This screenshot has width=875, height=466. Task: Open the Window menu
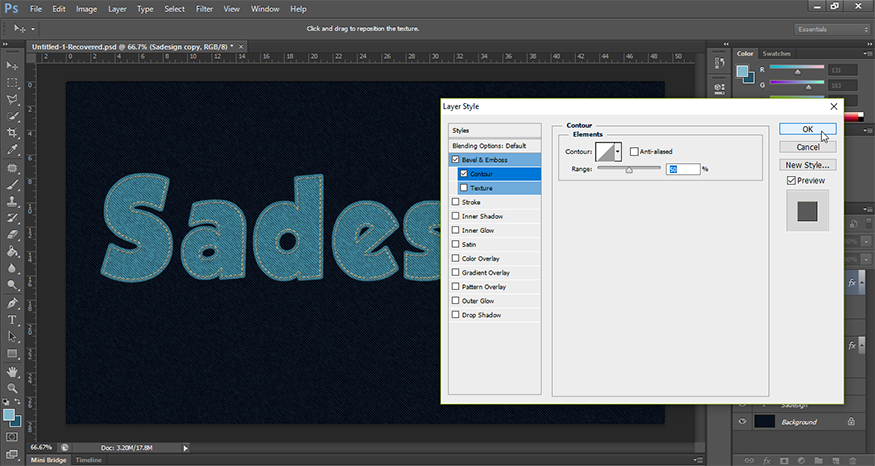(x=265, y=9)
